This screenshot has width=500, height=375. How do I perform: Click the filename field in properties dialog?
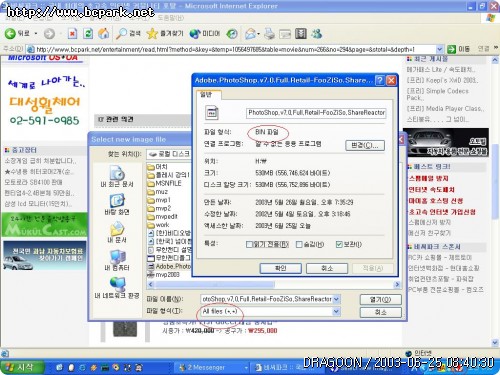pyautogui.click(x=316, y=113)
